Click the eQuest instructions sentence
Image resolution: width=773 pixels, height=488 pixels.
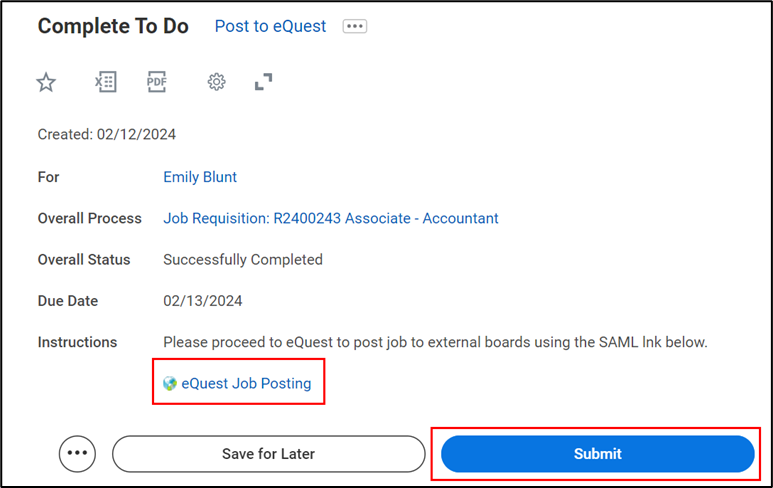pyautogui.click(x=435, y=342)
